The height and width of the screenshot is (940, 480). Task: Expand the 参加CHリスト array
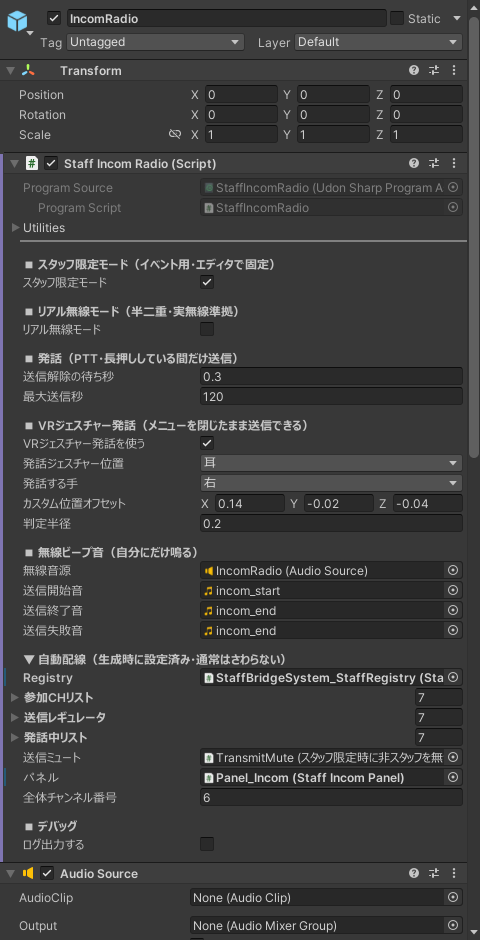(x=16, y=697)
